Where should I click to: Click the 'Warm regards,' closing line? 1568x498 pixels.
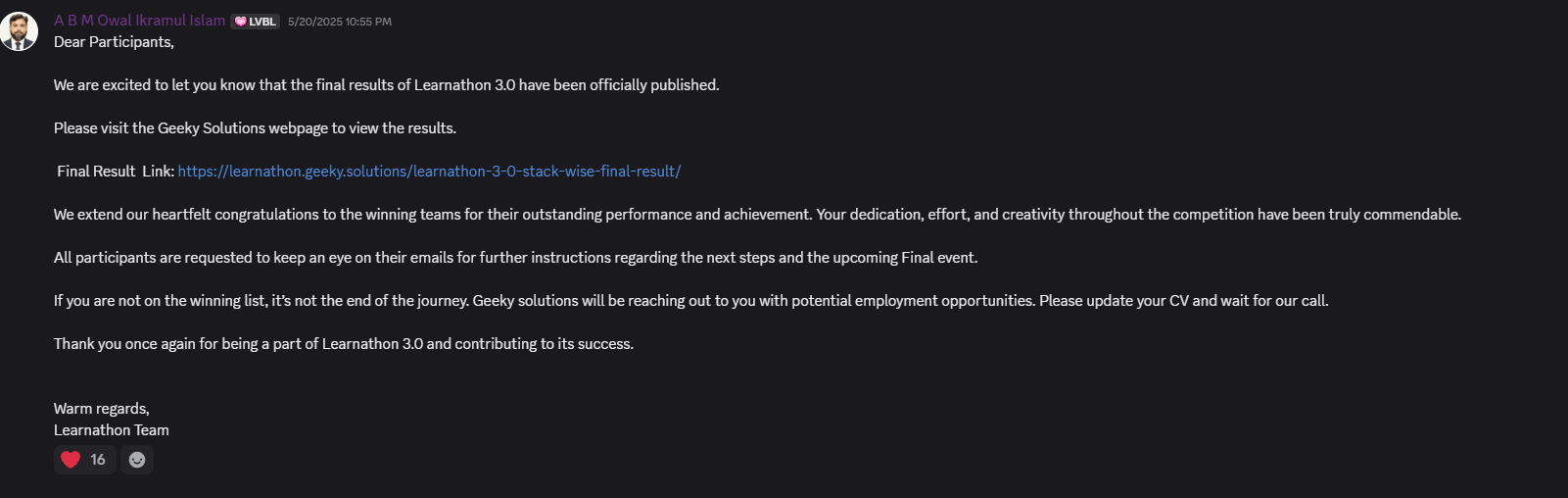102,409
